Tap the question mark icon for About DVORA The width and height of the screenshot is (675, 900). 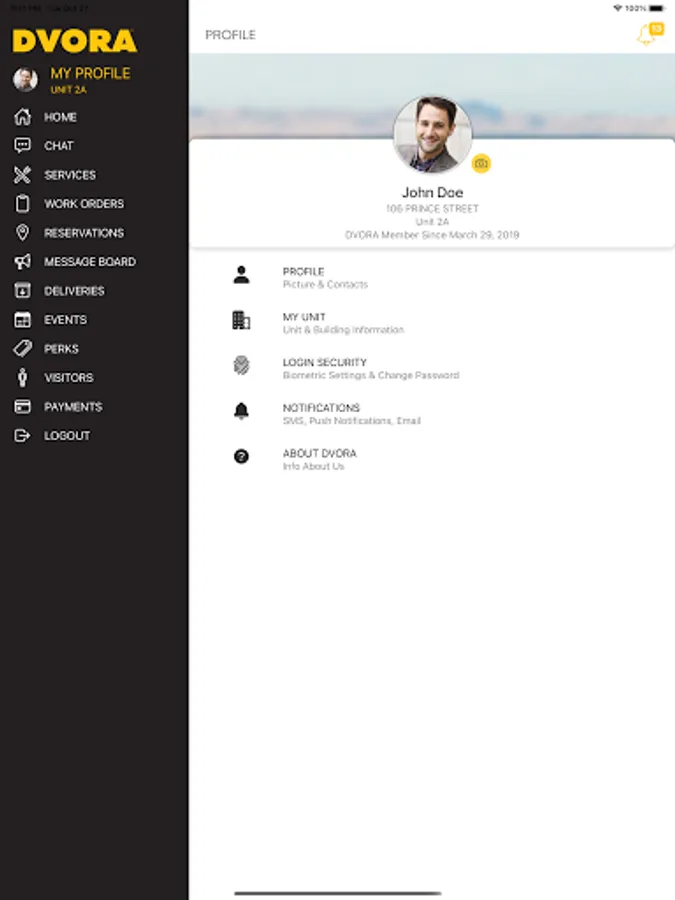tap(242, 456)
